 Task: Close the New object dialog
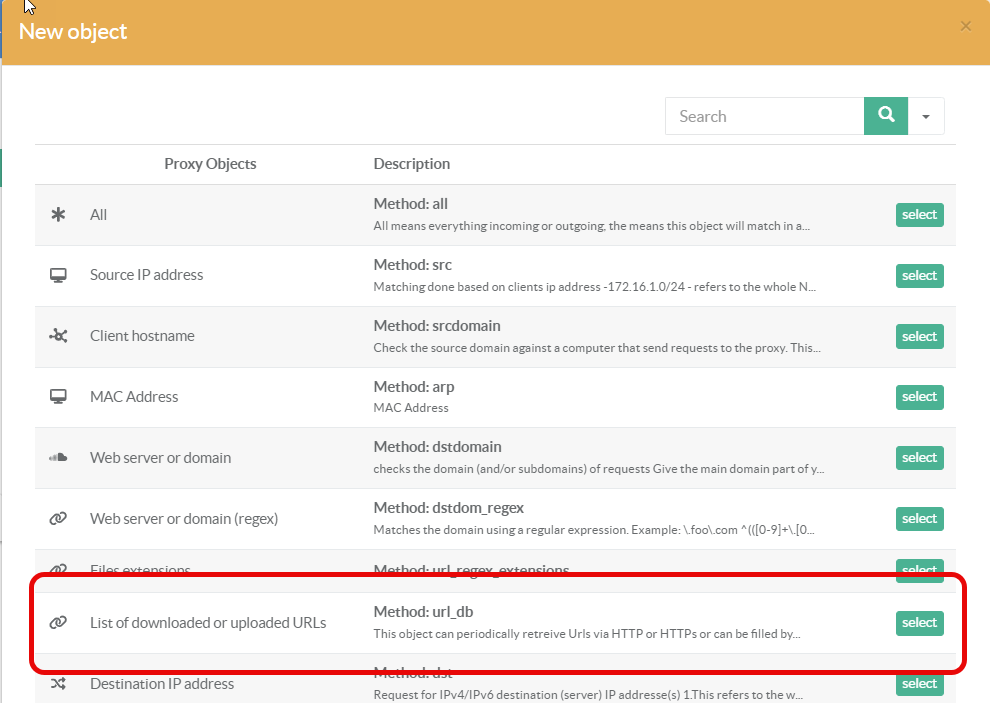click(965, 27)
